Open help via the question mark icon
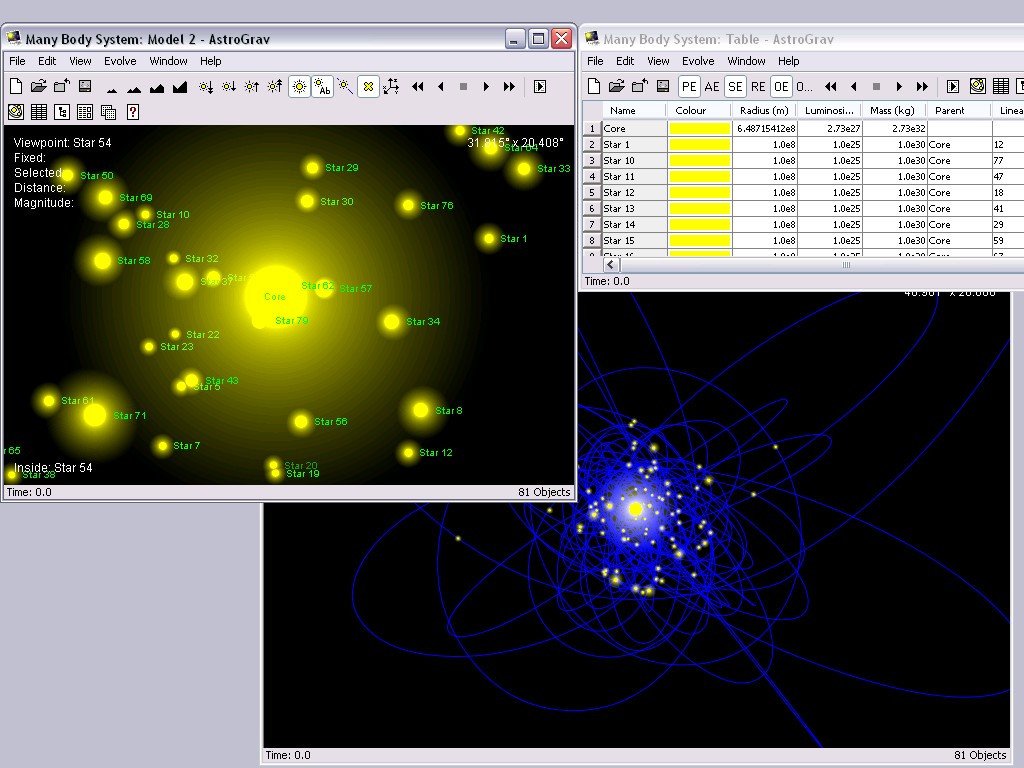This screenshot has width=1024, height=768. [x=133, y=112]
